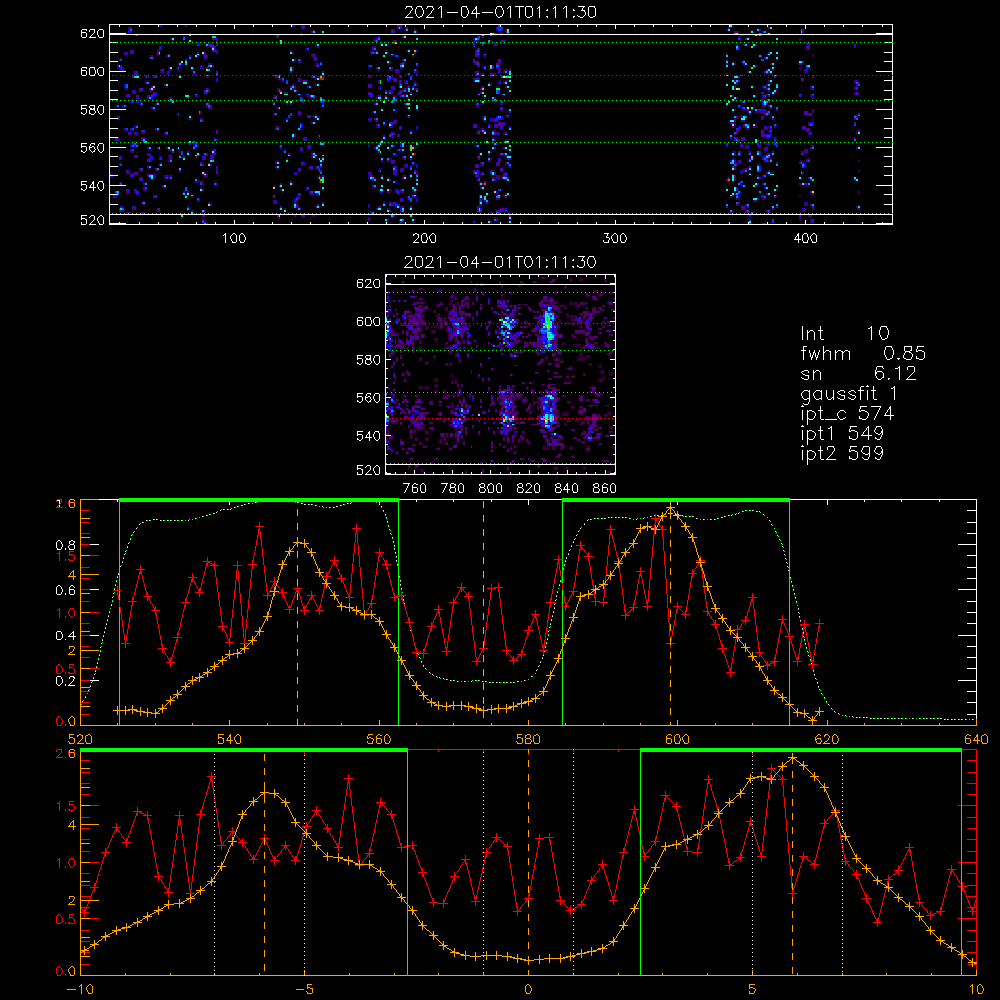This screenshot has height=1000, width=1000.
Task: Click x-axis label 0 of bottom plot
Action: [528, 989]
